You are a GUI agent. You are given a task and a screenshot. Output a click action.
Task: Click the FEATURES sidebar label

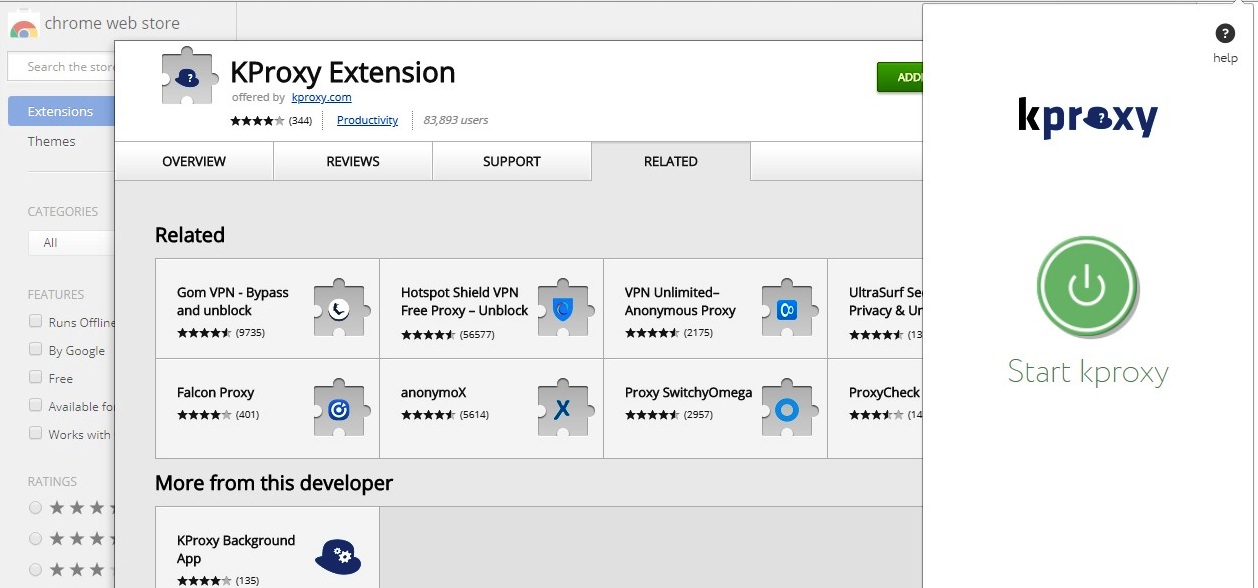(56, 295)
